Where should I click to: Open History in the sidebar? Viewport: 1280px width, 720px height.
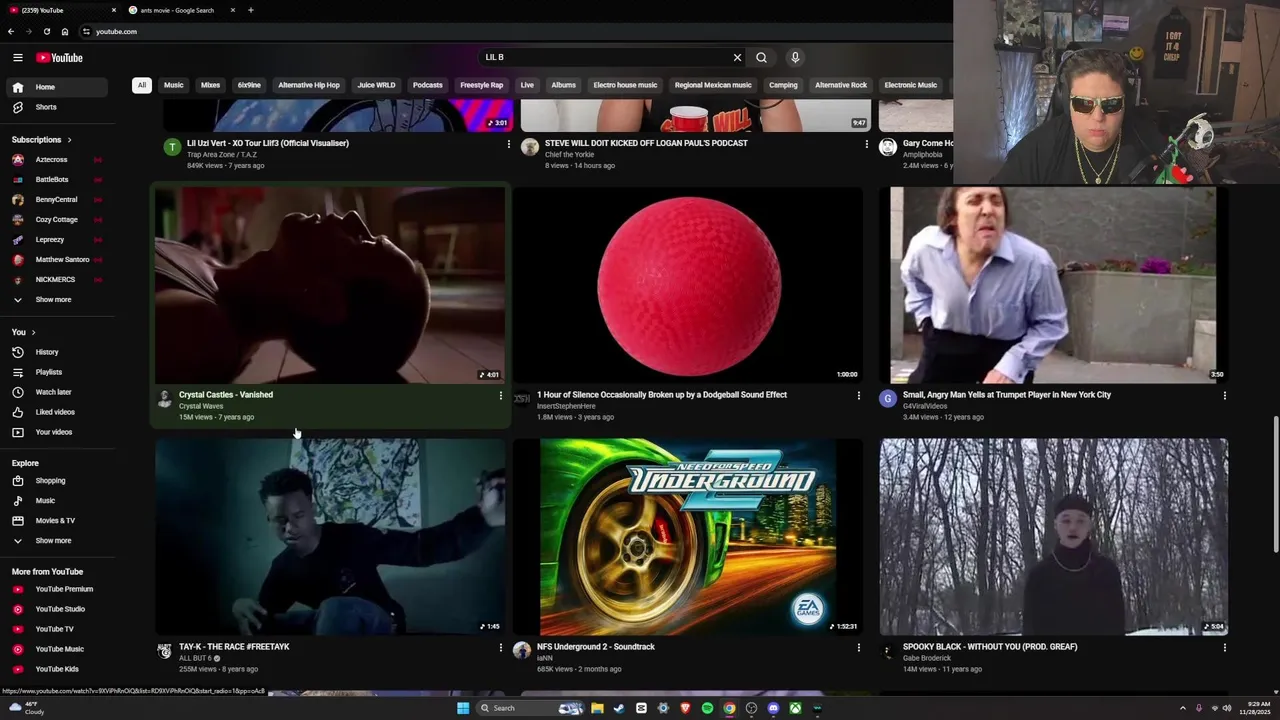click(58, 352)
